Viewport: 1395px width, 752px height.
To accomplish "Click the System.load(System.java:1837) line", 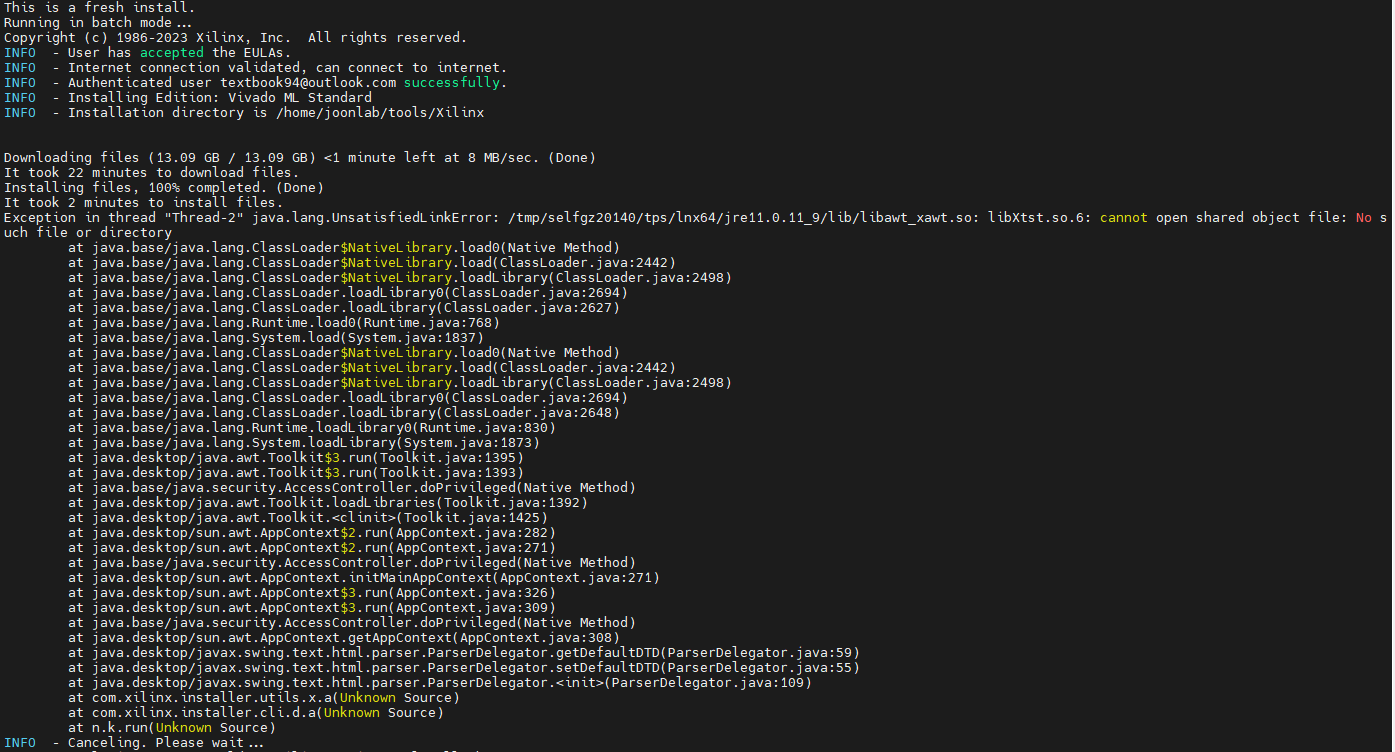I will 276,338.
